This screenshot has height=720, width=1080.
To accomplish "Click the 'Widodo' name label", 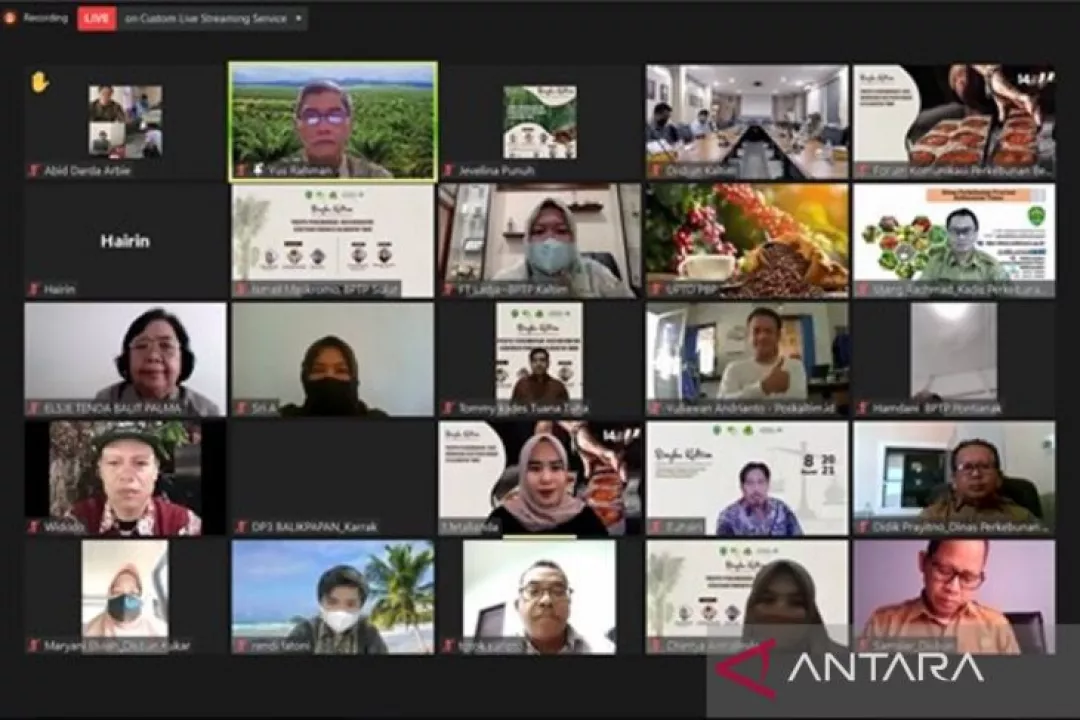I will [64, 527].
